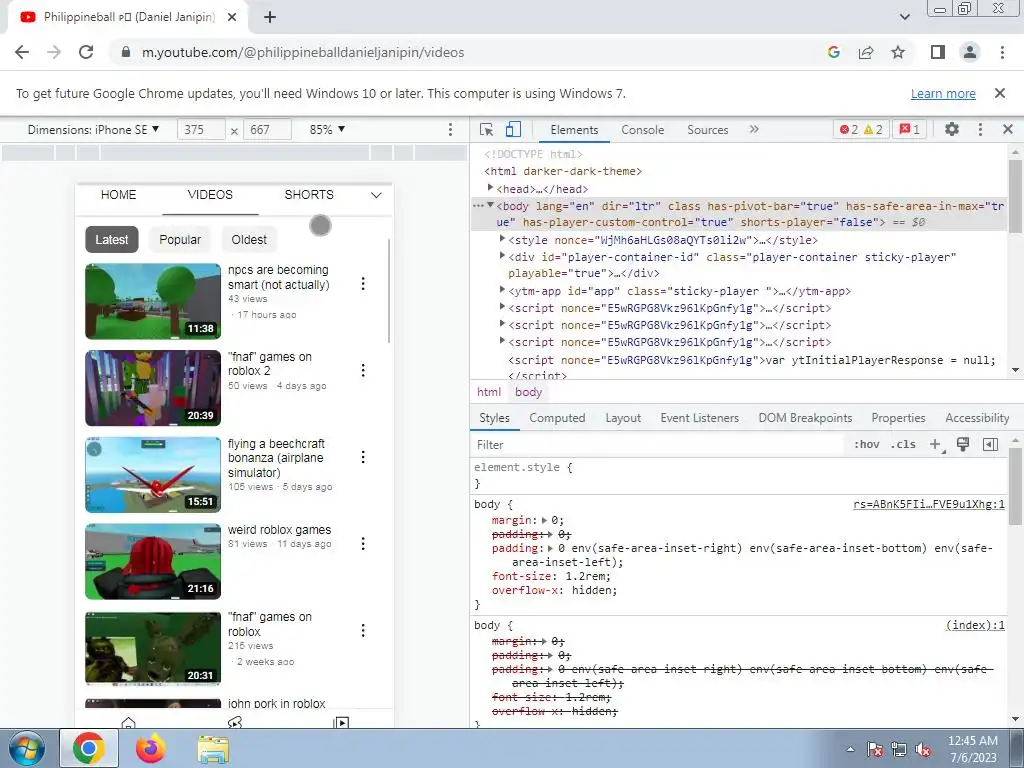This screenshot has width=1024, height=768.
Task: Collapse the body element node
Action: [490, 205]
